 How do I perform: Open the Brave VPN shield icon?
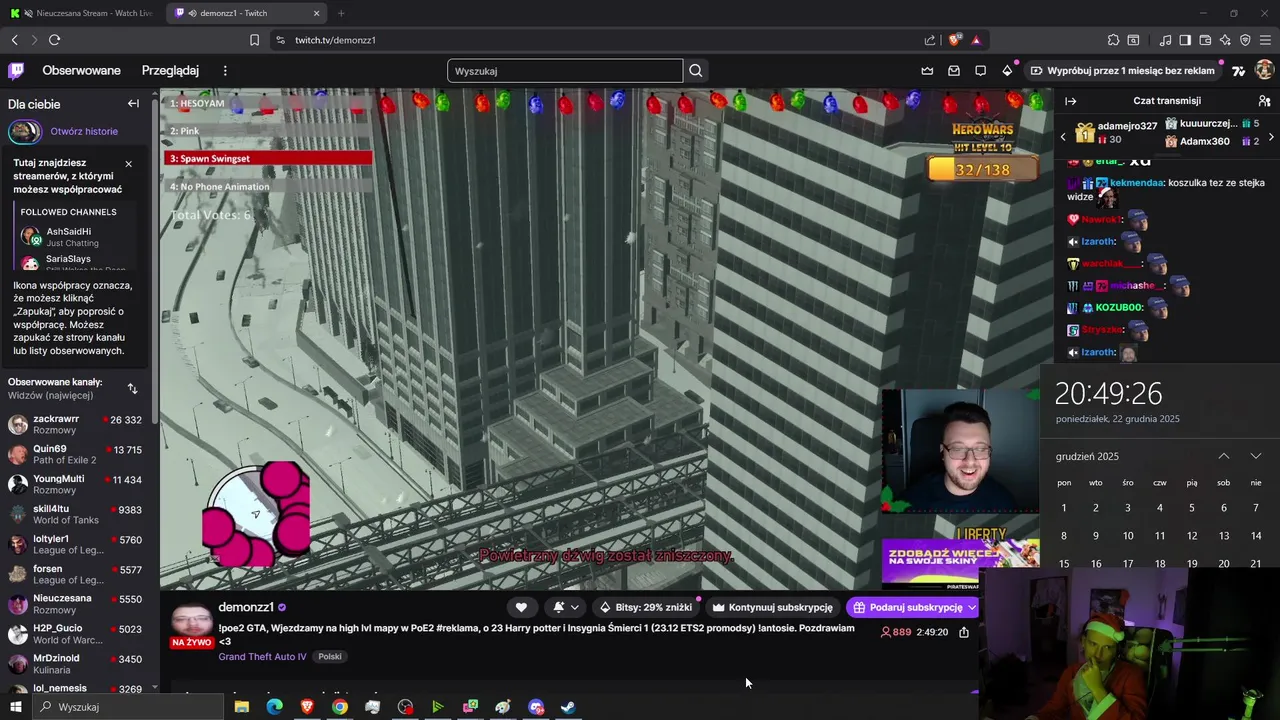click(x=1245, y=40)
